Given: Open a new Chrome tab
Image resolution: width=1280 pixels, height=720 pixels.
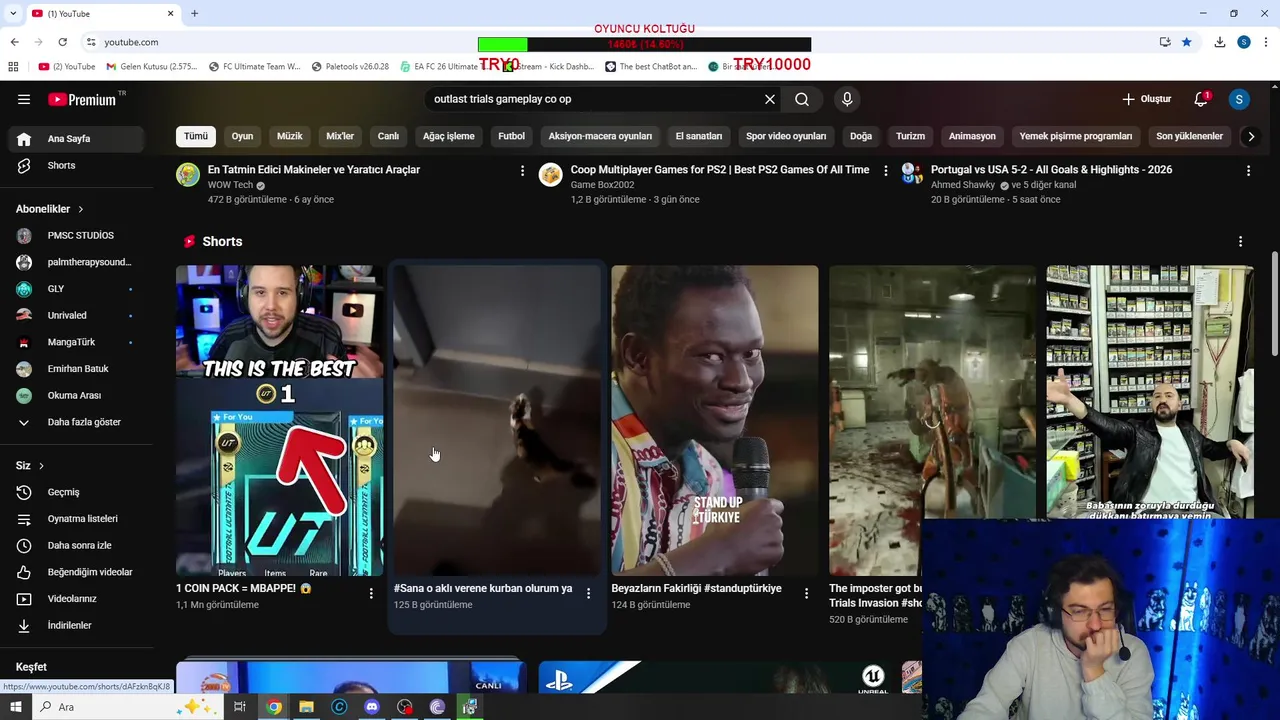Looking at the screenshot, I should tap(194, 13).
